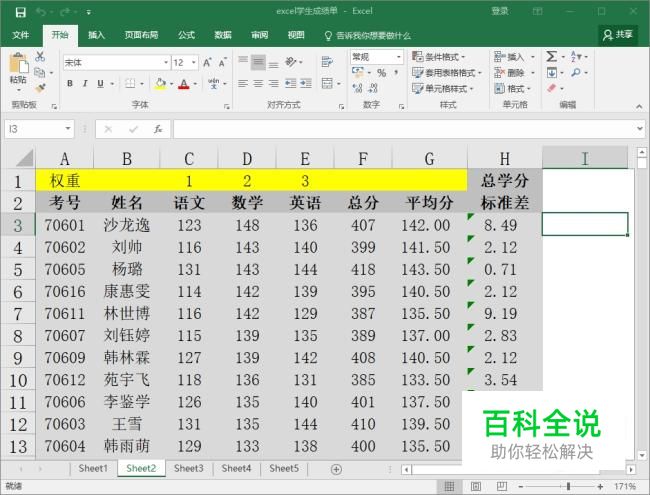Expand the Name Box dropdown arrow
The image size is (650, 495).
point(68,129)
